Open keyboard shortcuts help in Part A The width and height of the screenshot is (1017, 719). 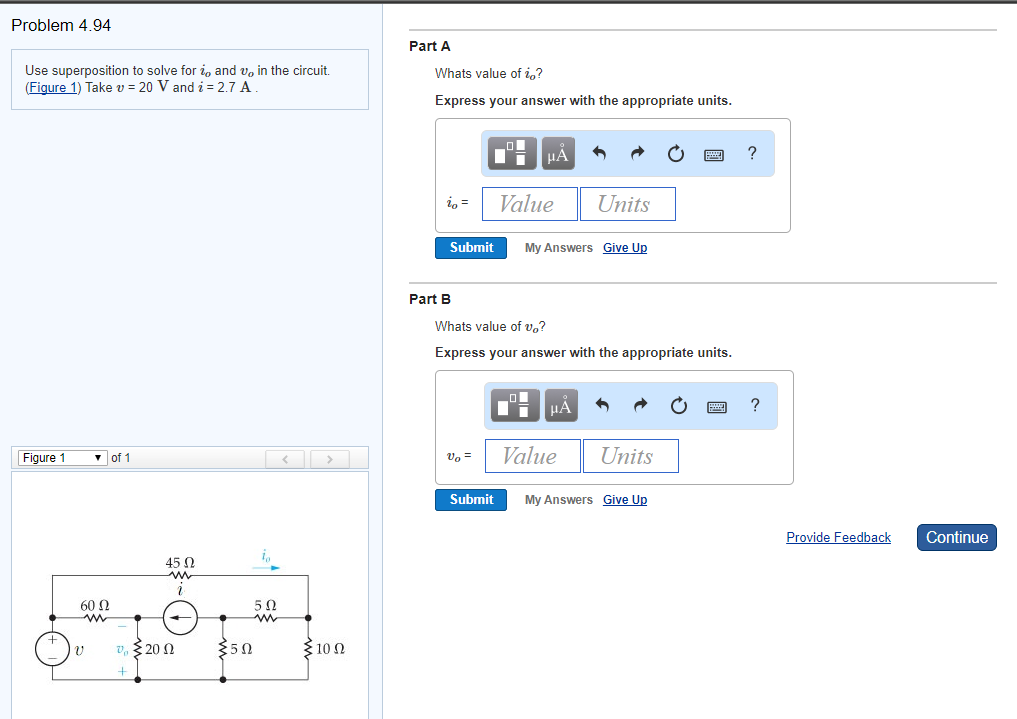713,153
